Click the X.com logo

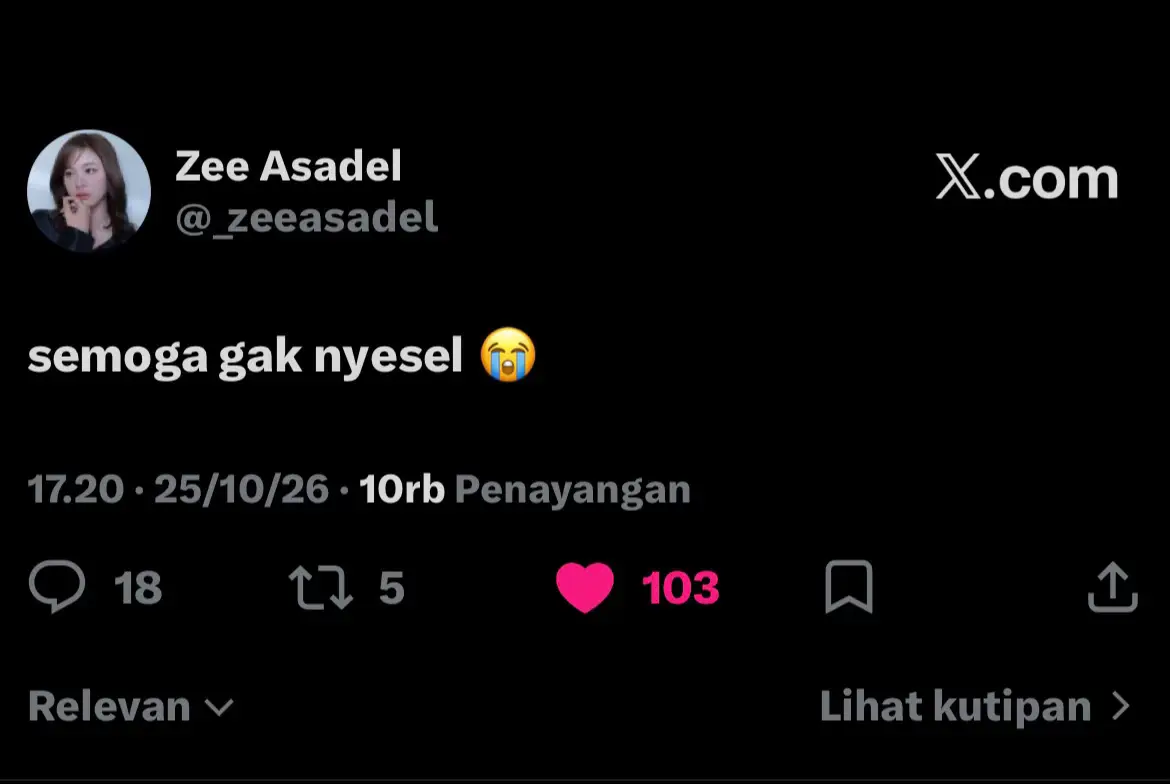[x=1027, y=178]
